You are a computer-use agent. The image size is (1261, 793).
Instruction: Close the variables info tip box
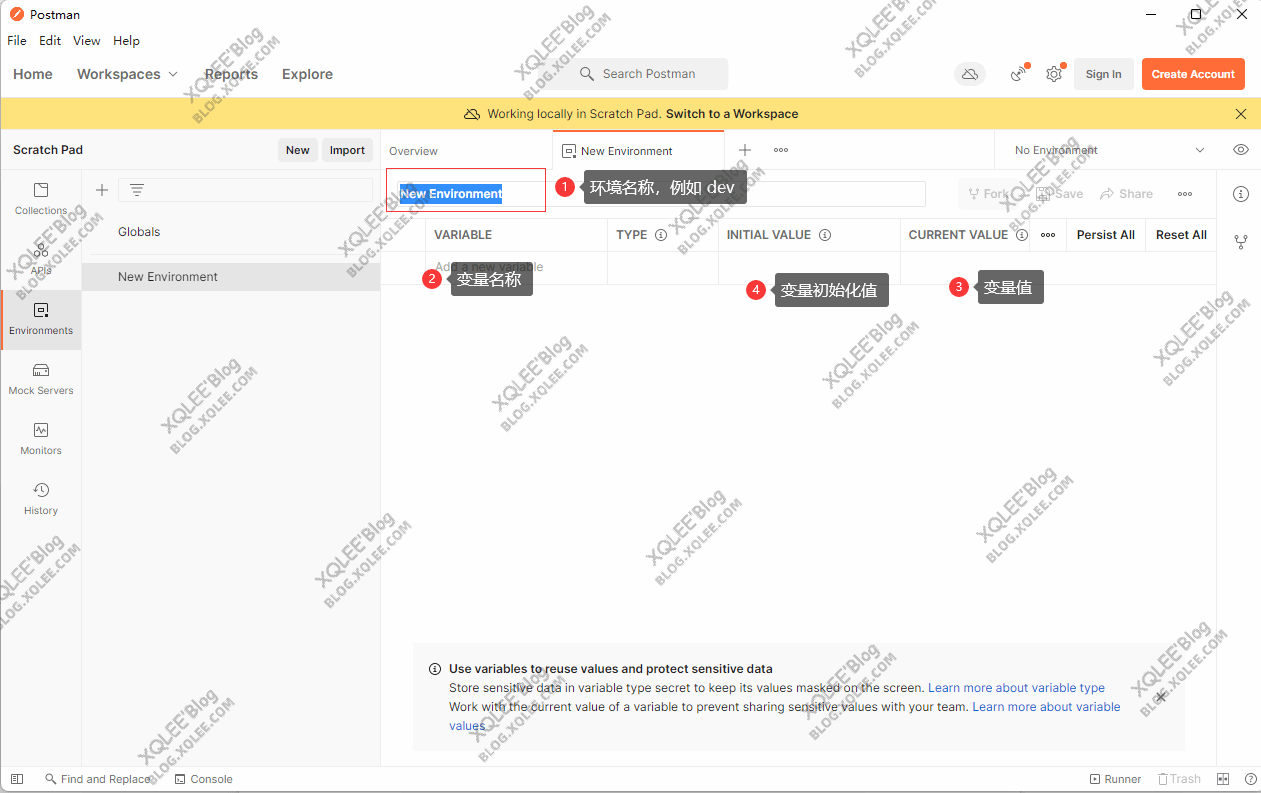(1160, 696)
